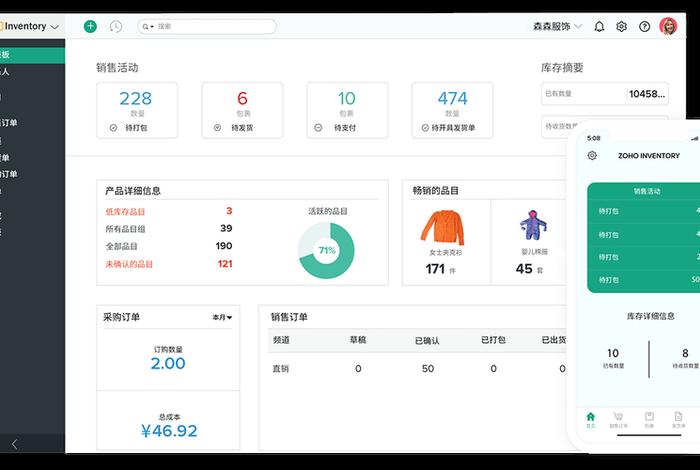Tap the home icon in mobile bottom bar
Image resolution: width=700 pixels, height=470 pixels.
(x=591, y=417)
